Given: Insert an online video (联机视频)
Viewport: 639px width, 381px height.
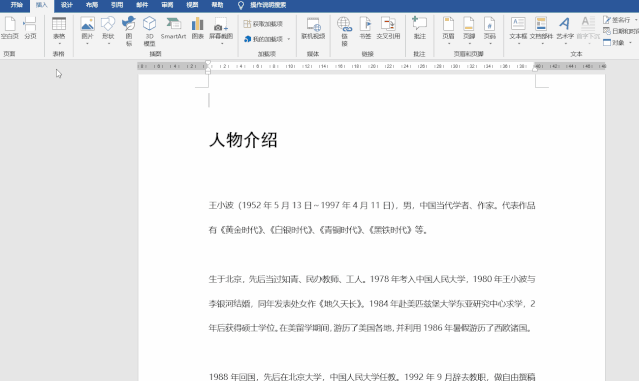Looking at the screenshot, I should point(313,28).
